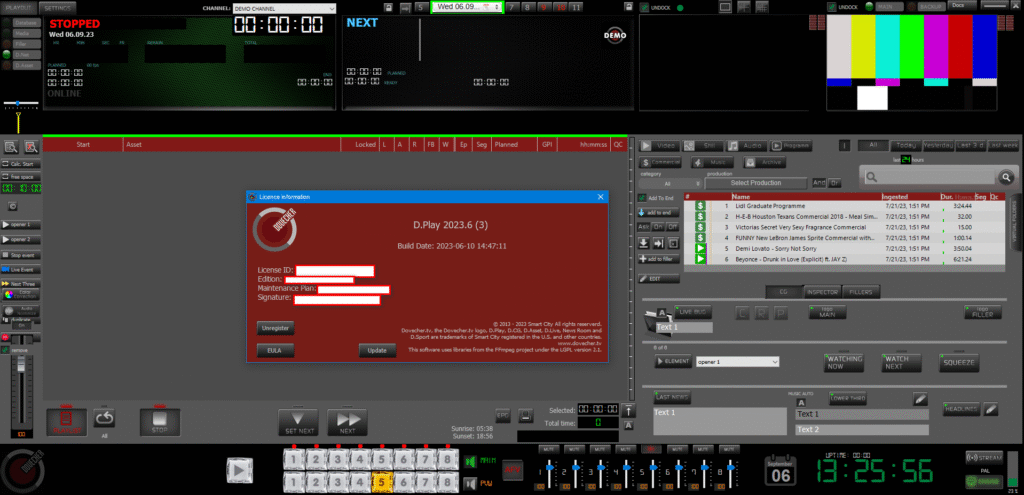Image resolution: width=1024 pixels, height=495 pixels.
Task: Toggle the And filter button beside production
Action: click(818, 183)
